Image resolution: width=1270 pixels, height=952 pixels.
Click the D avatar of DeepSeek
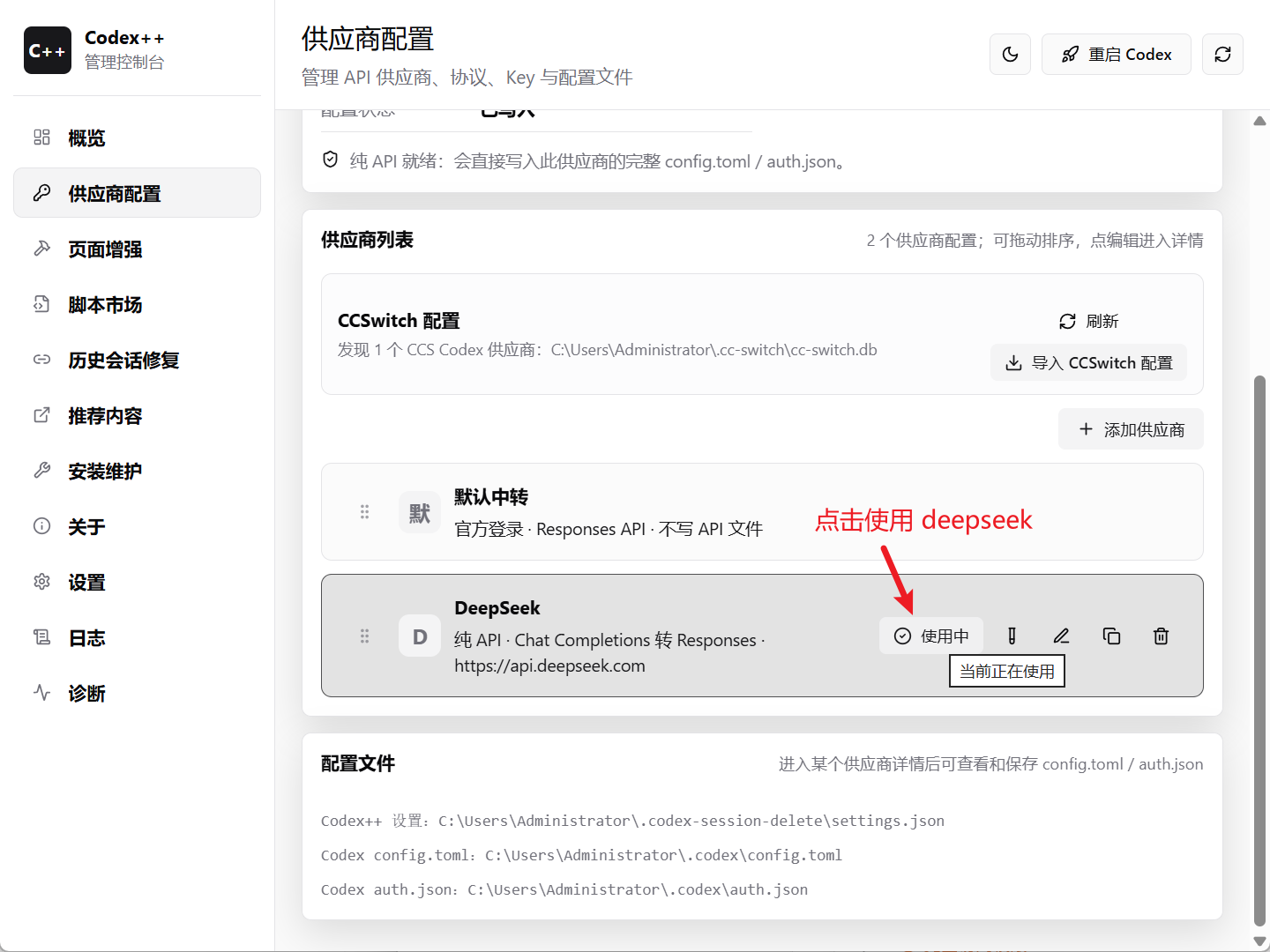click(x=420, y=636)
